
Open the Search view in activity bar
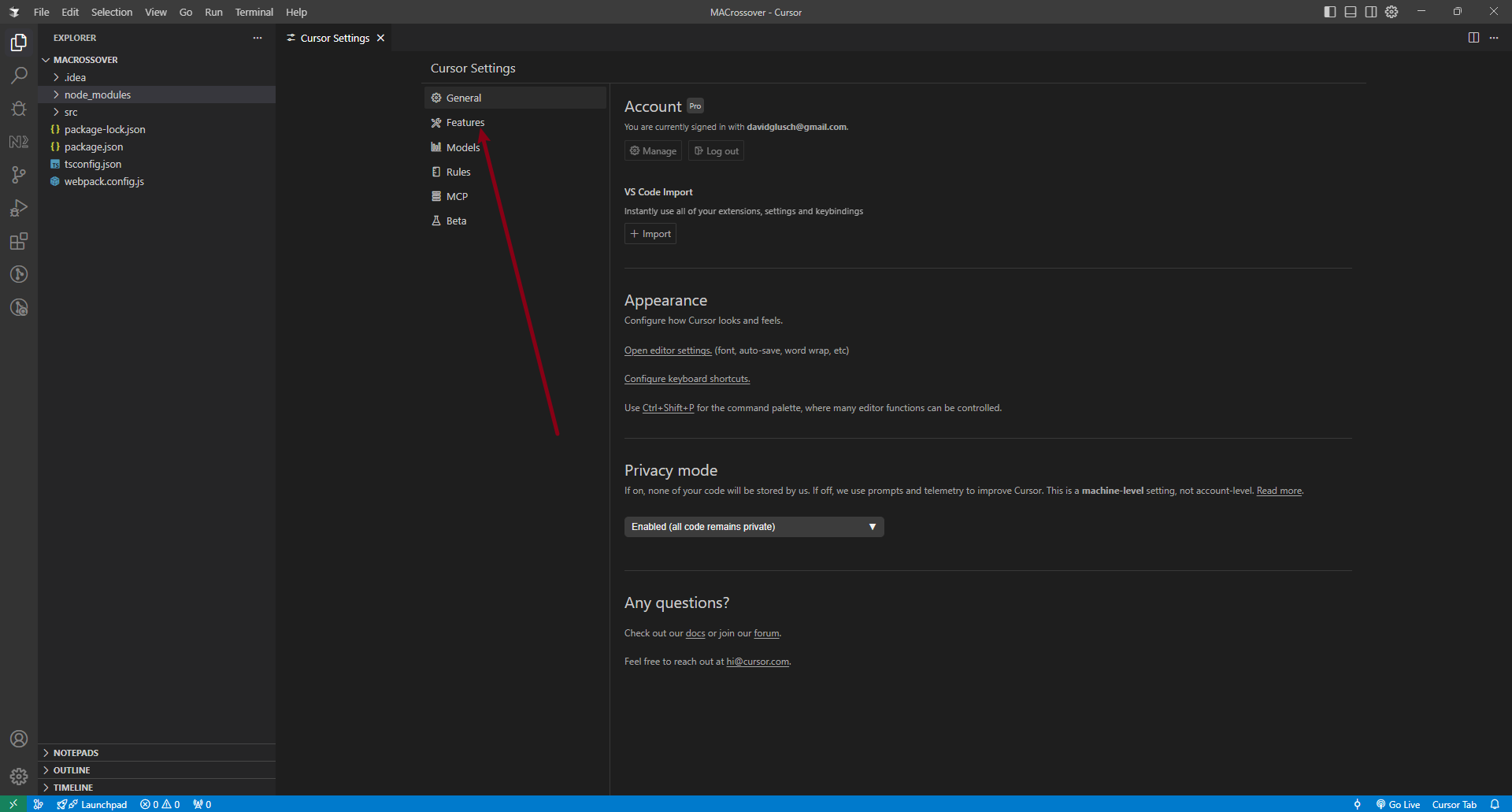point(19,76)
